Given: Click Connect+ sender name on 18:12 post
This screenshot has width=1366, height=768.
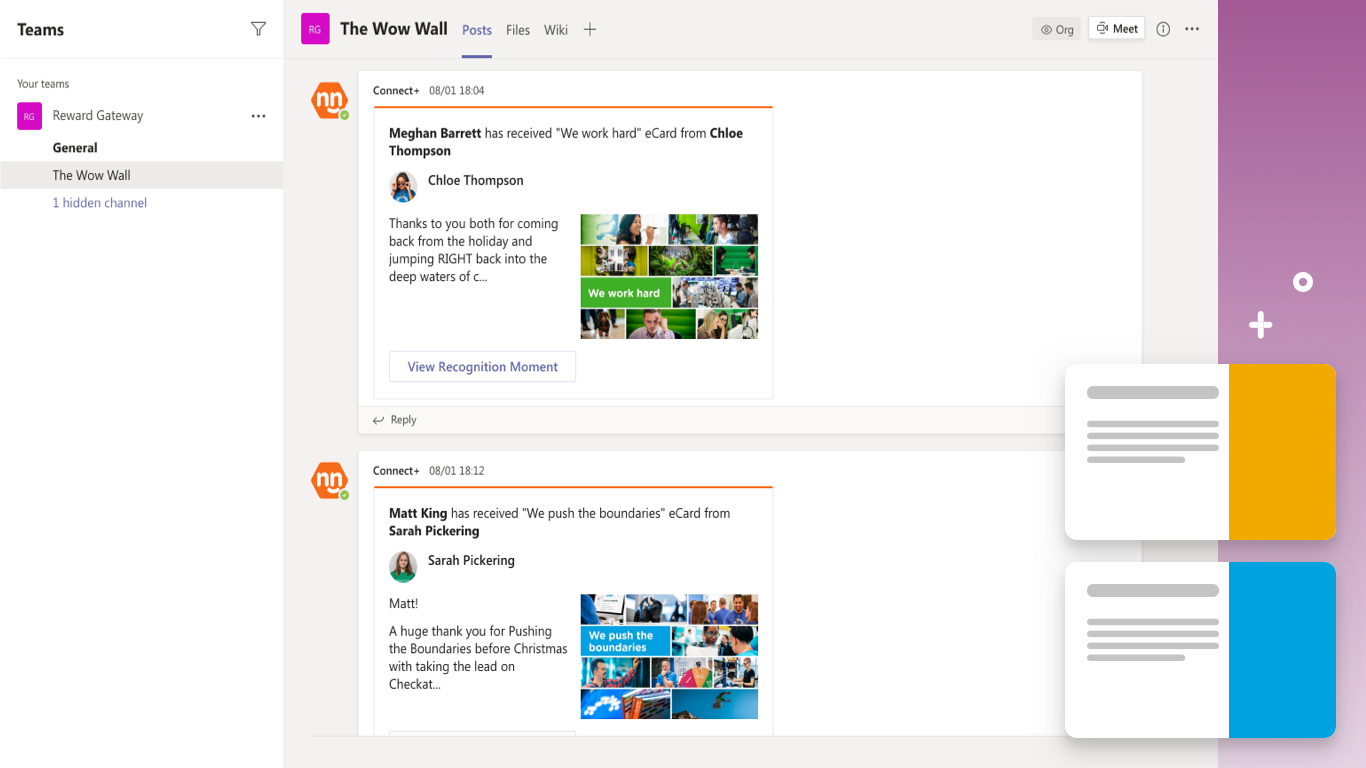Looking at the screenshot, I should (396, 470).
